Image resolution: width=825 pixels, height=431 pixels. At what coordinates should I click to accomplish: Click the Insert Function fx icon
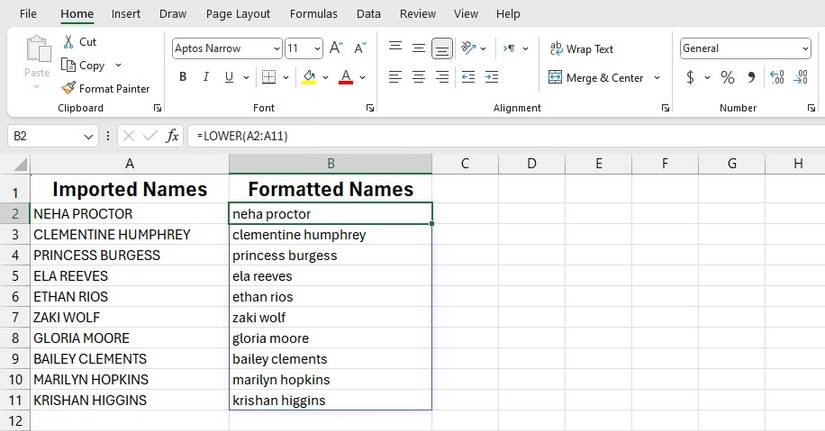[172, 136]
